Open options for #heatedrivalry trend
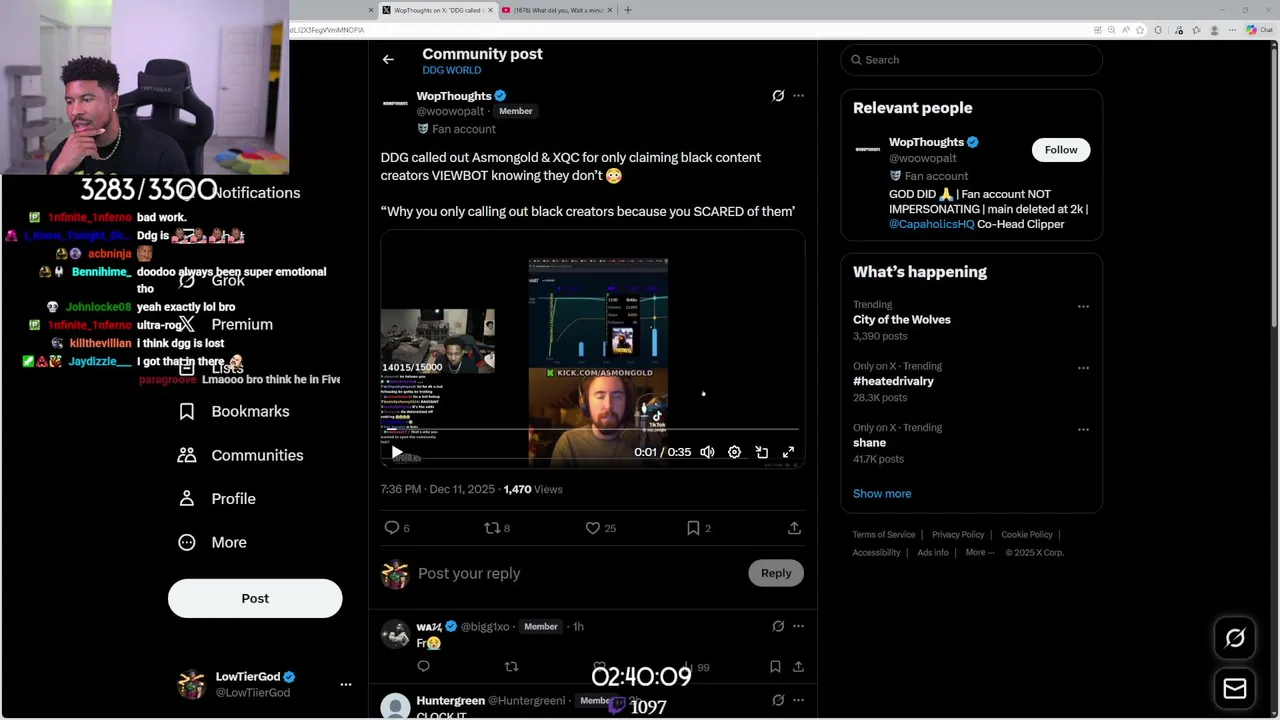 [x=1083, y=368]
